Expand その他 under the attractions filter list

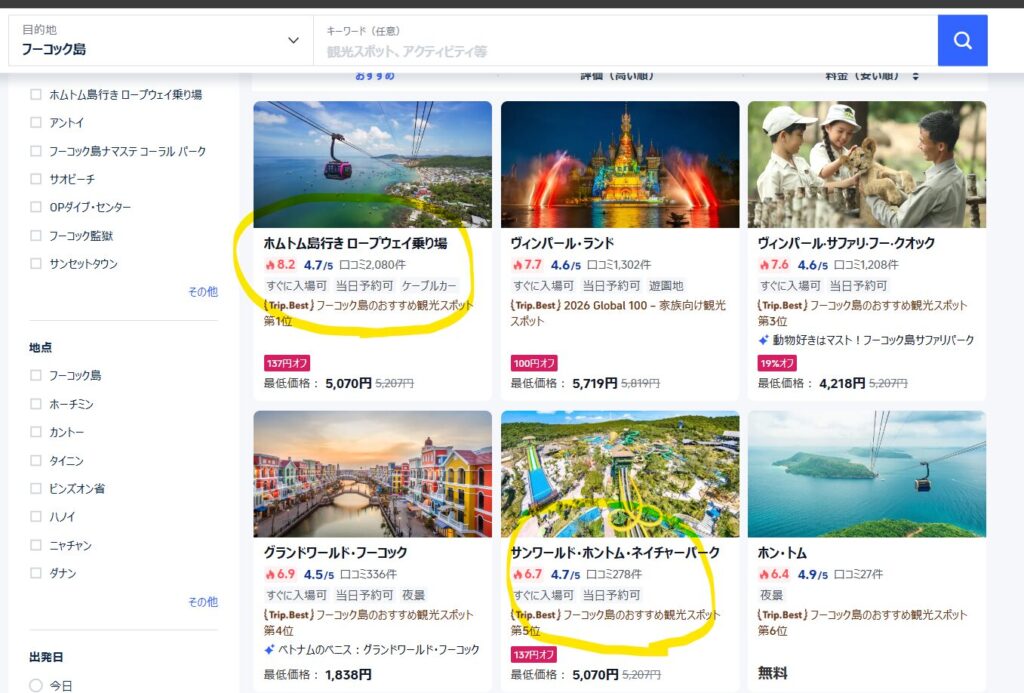click(202, 292)
